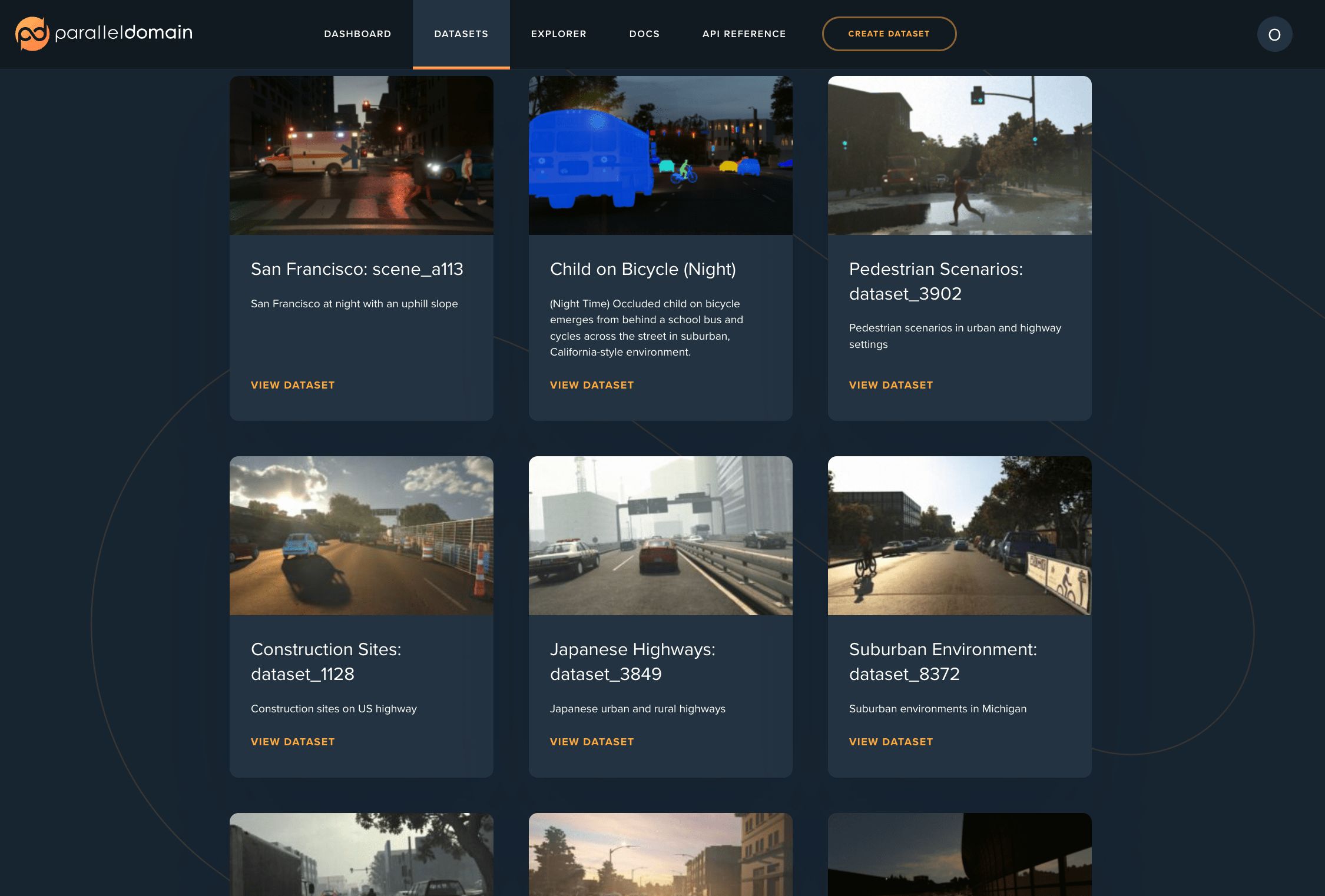View dataset for Pedestrian Scenarios dataset_3902

[891, 385]
